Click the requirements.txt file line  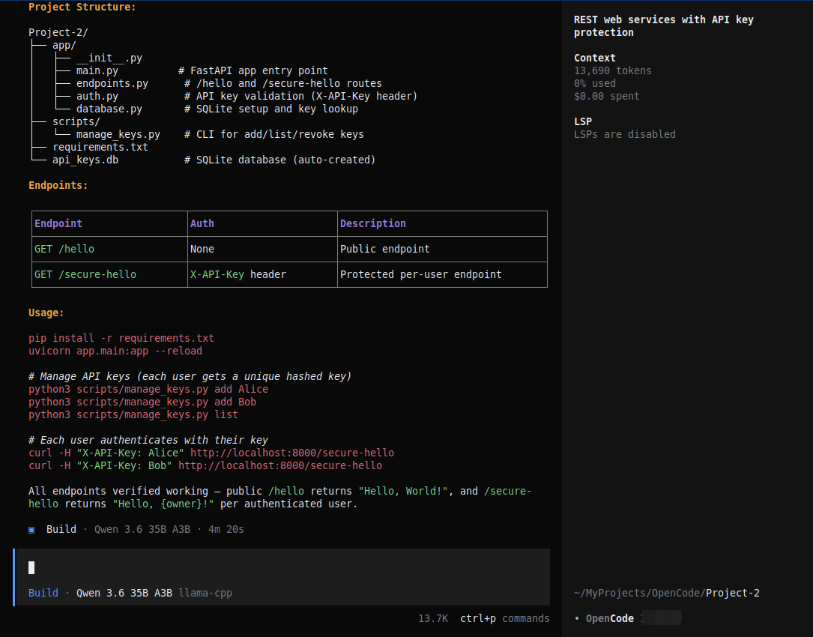pyautogui.click(x=100, y=147)
